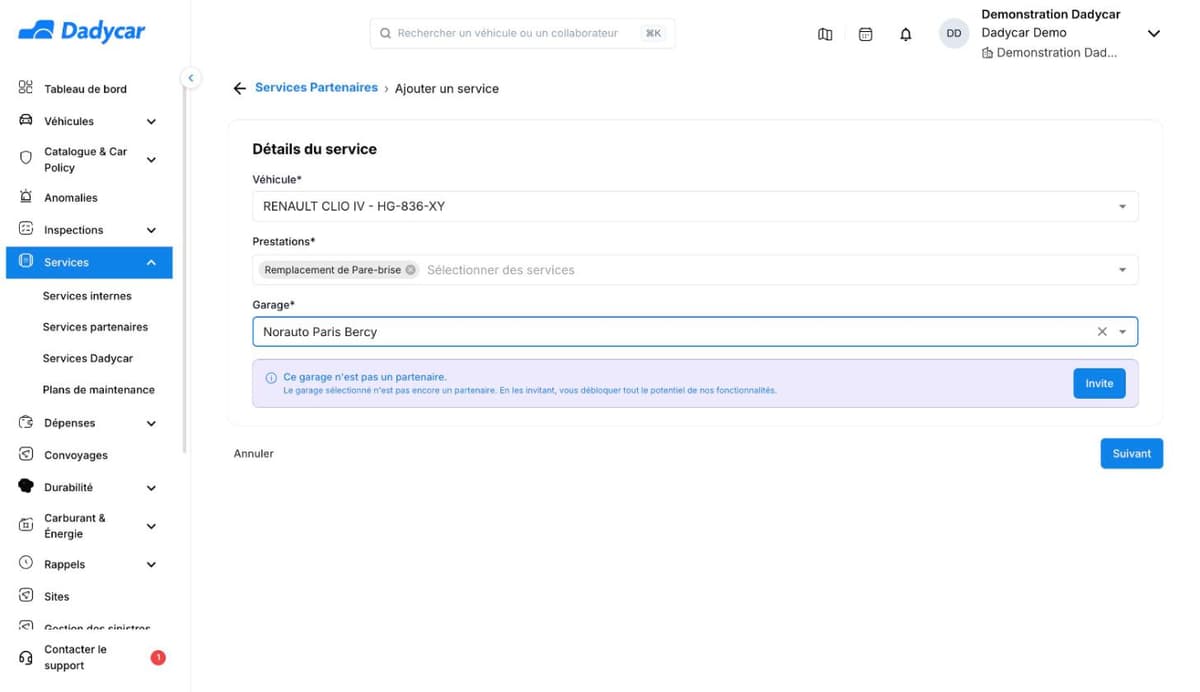Clear the Norauto Paris Bercy garage selection
Image resolution: width=1200 pixels, height=692 pixels.
click(1102, 332)
